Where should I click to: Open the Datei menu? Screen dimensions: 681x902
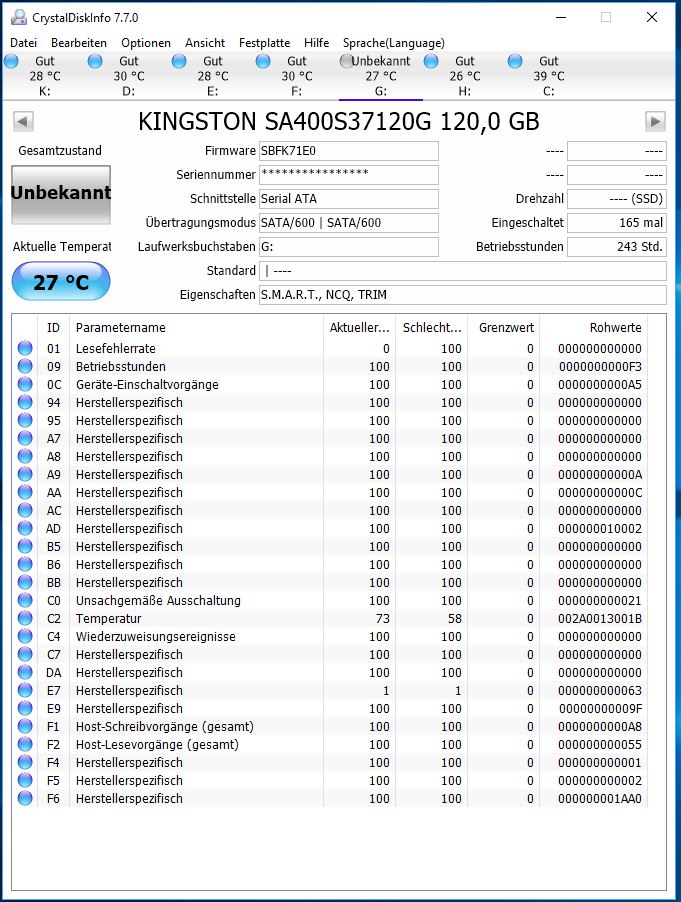click(24, 43)
